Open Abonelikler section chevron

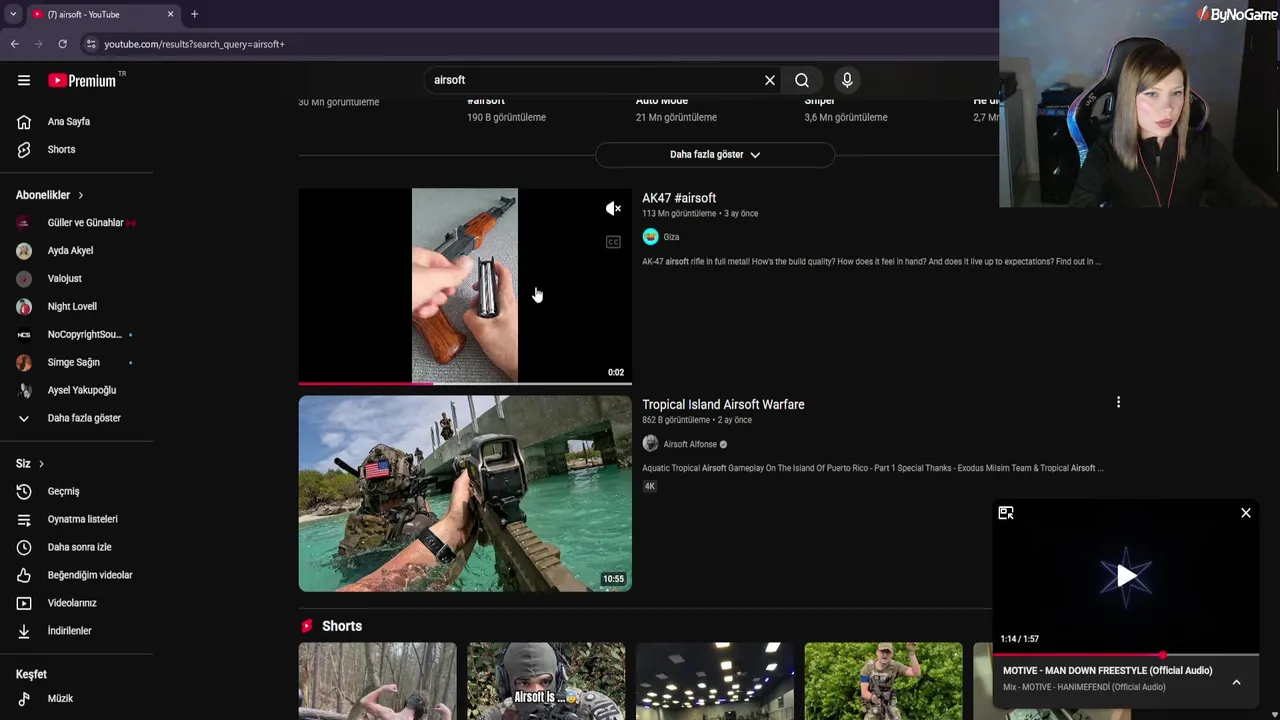click(x=80, y=196)
